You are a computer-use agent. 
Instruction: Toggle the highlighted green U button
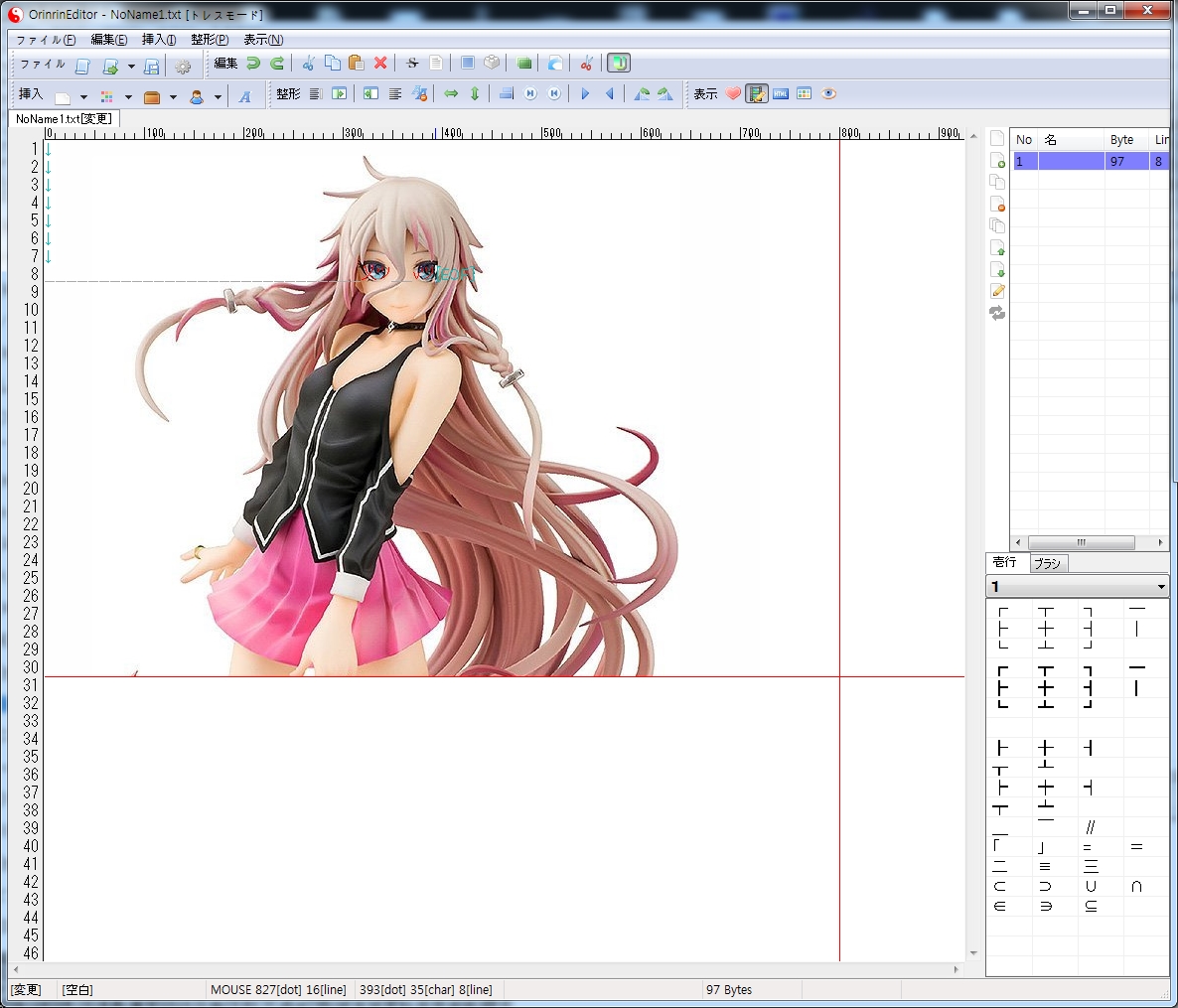[618, 64]
